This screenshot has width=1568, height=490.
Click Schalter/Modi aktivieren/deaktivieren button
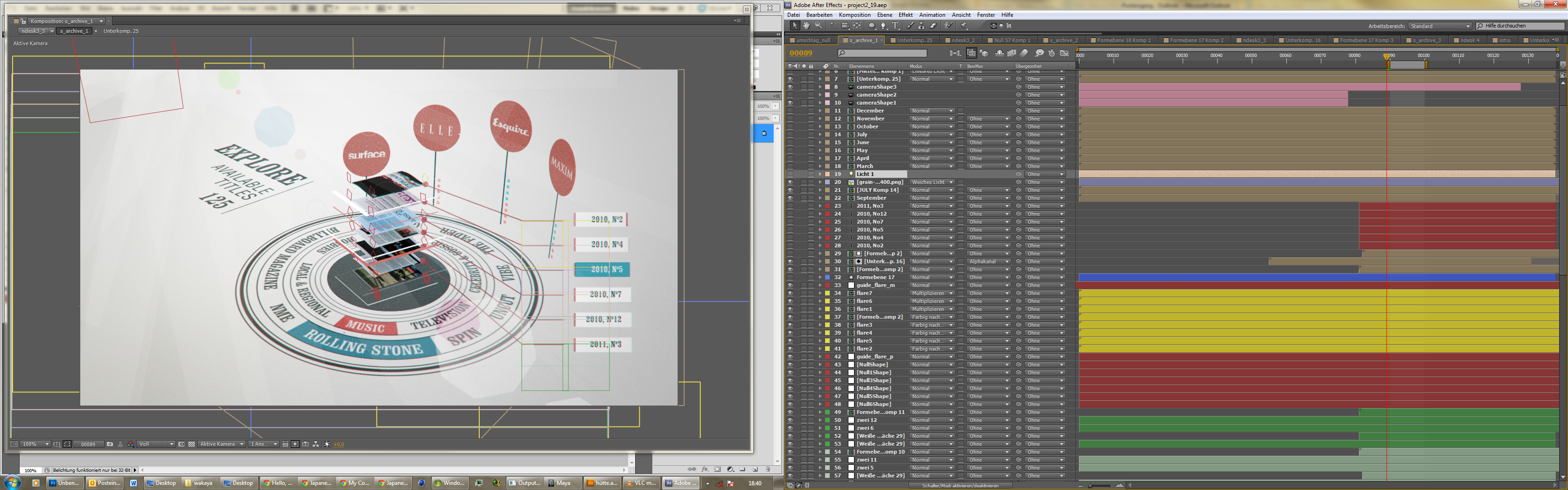coord(960,486)
